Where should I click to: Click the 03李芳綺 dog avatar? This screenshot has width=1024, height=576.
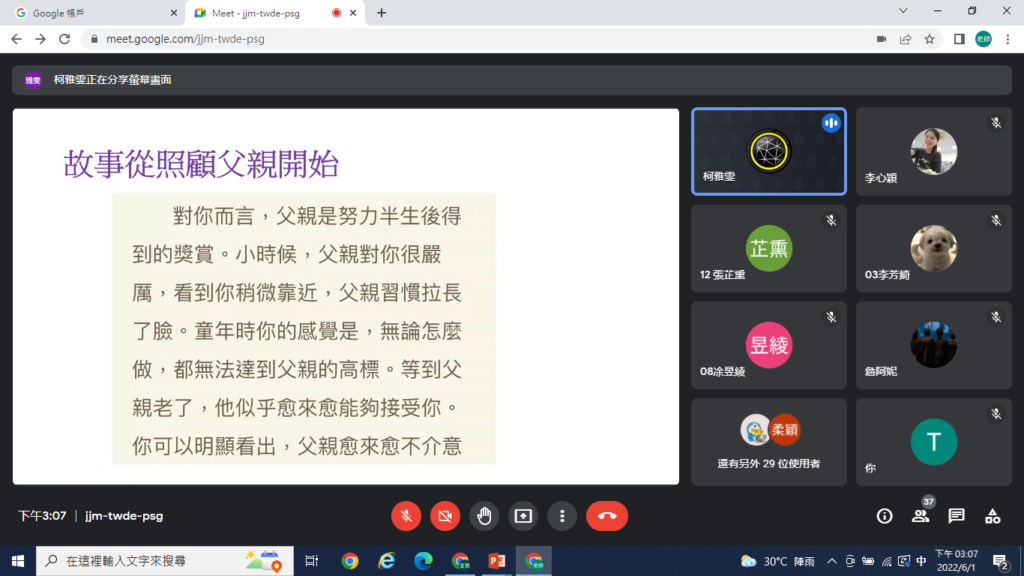(x=934, y=248)
